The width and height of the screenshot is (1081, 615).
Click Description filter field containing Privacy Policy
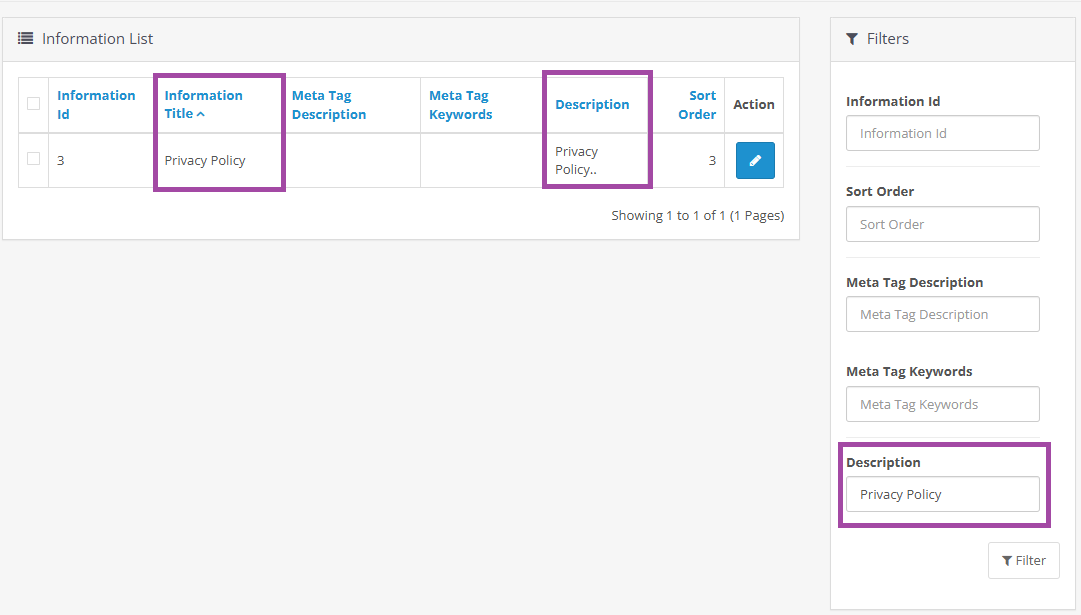tap(942, 494)
